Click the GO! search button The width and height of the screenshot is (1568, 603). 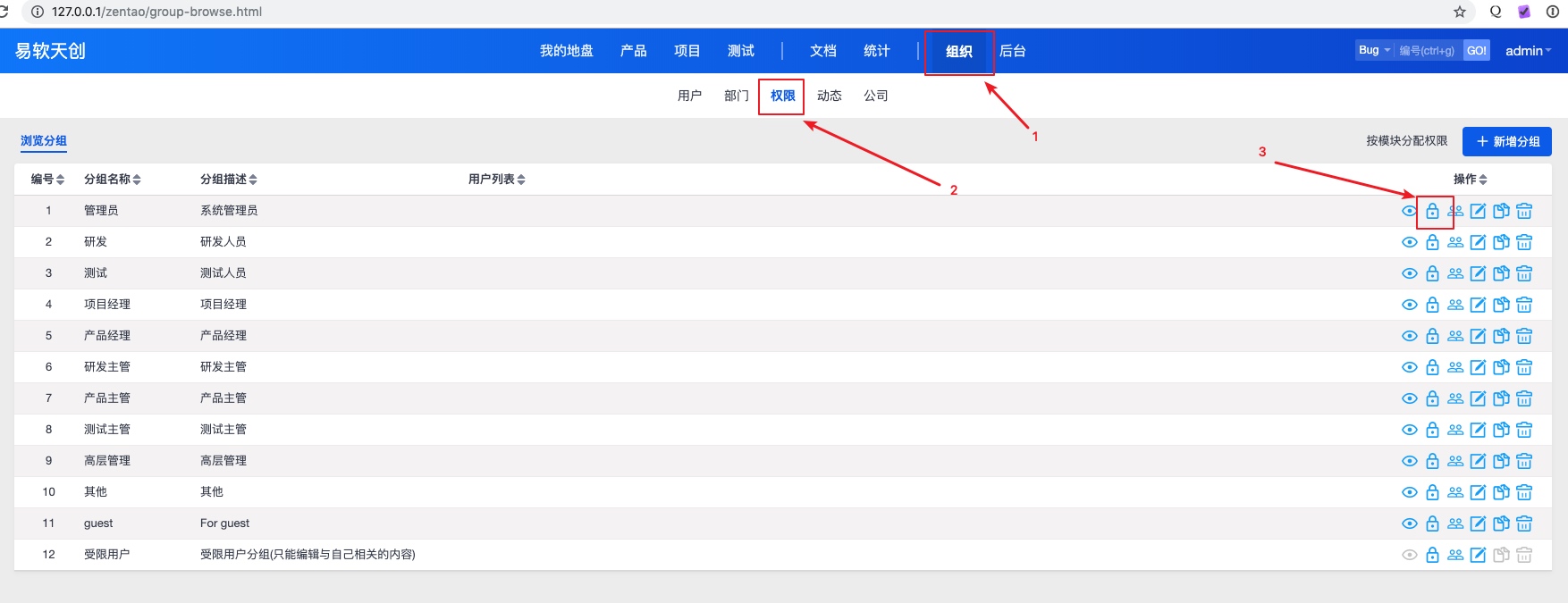[x=1477, y=50]
